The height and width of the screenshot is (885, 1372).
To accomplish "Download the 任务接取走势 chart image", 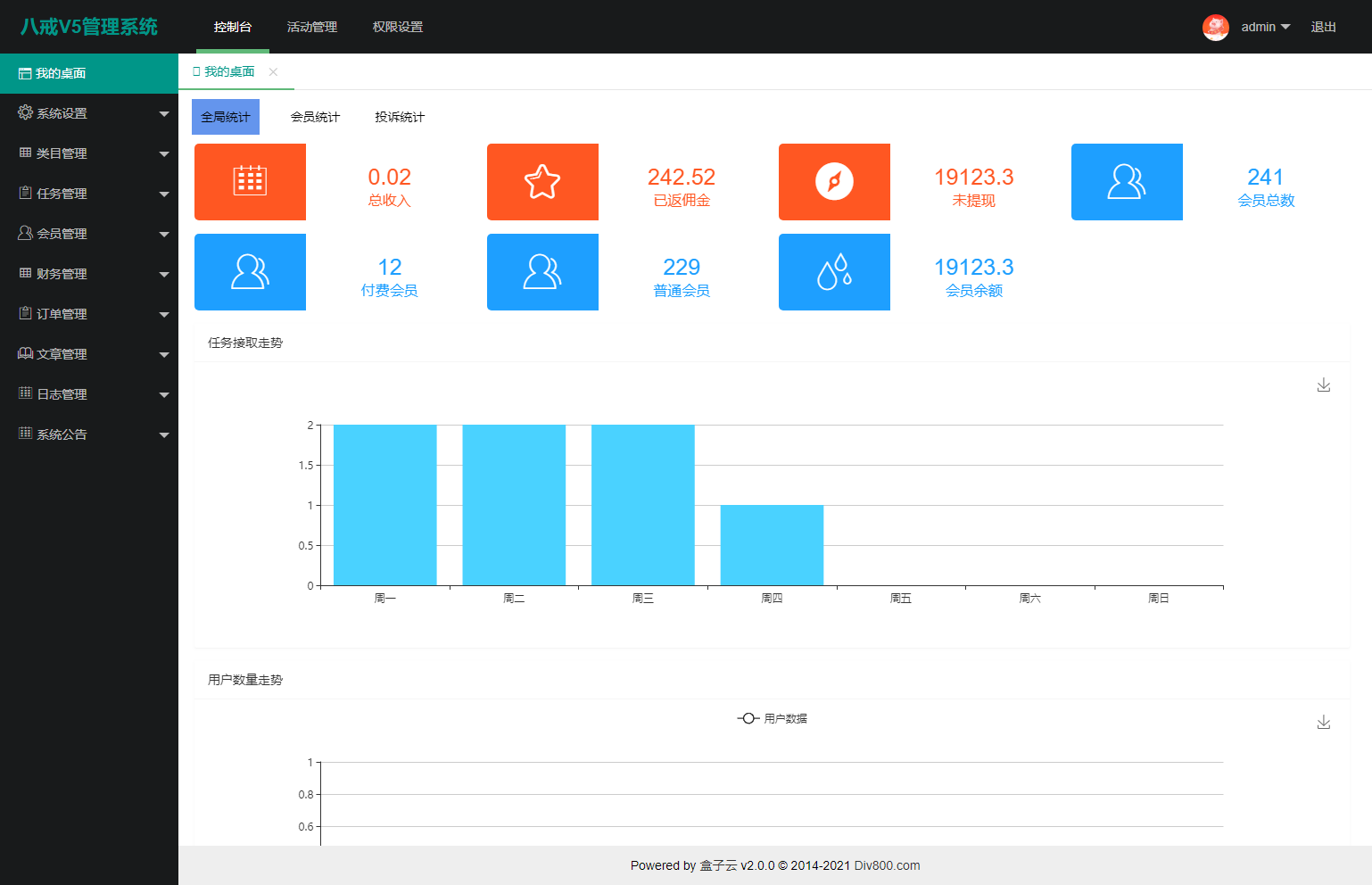I will pos(1324,385).
